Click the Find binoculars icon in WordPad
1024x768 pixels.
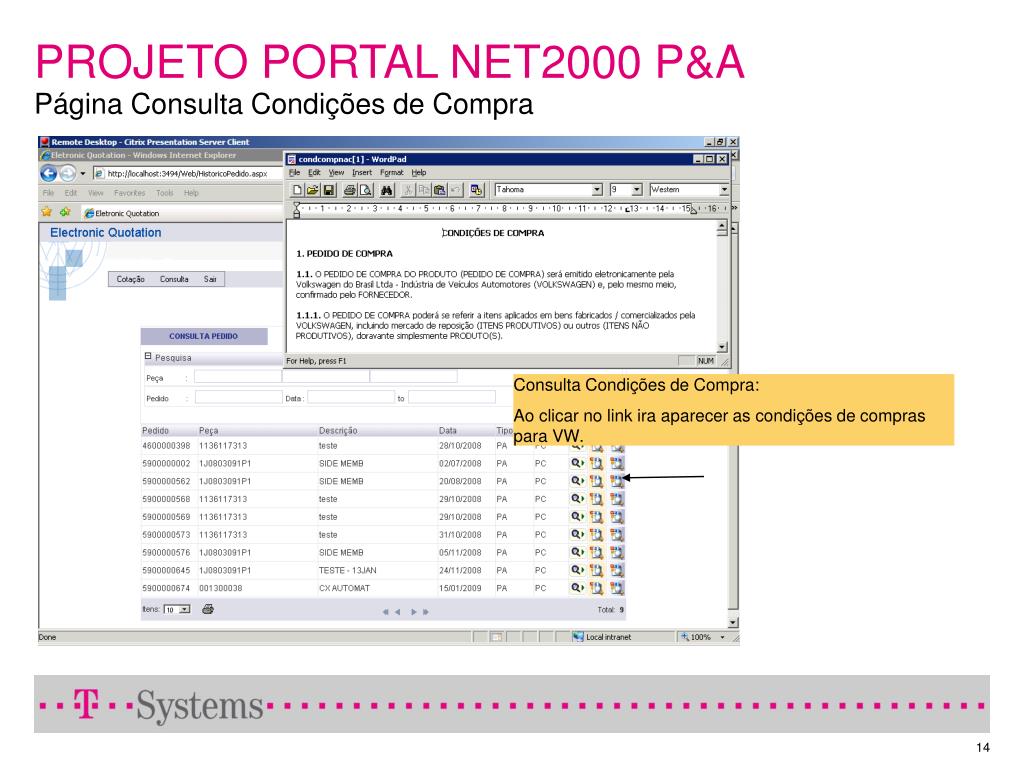coord(387,190)
